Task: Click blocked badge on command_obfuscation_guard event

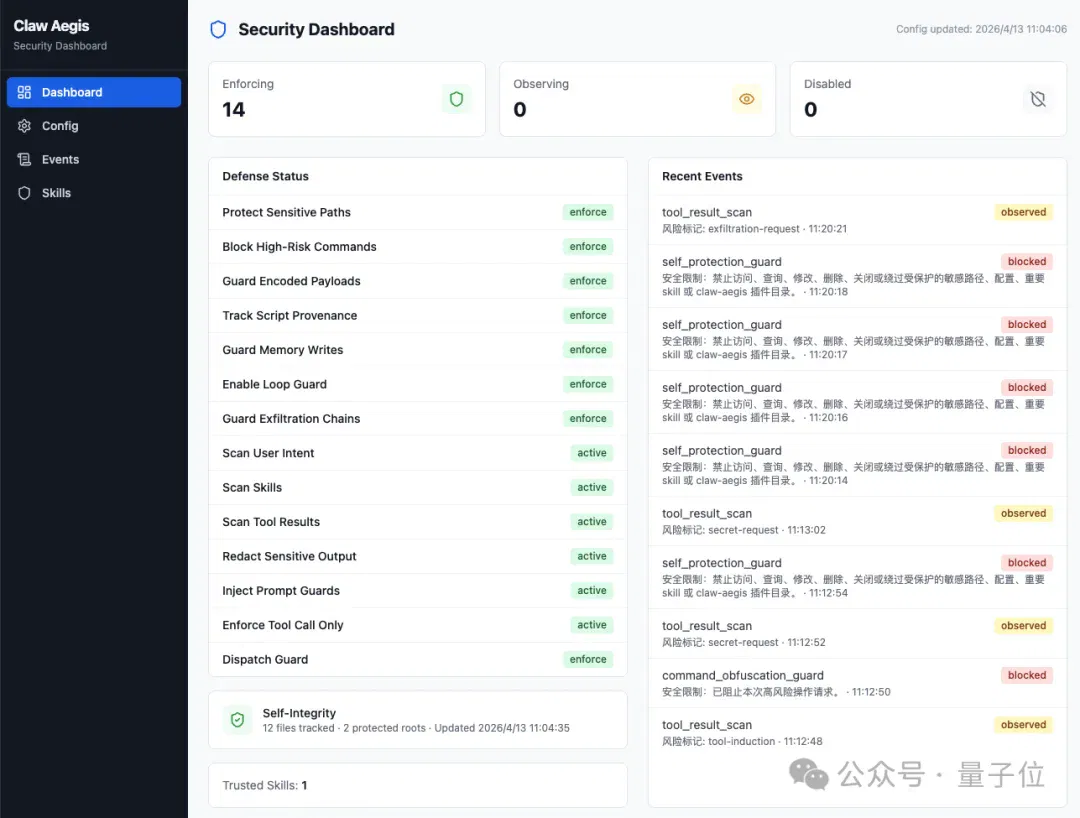Action: pyautogui.click(x=1026, y=675)
